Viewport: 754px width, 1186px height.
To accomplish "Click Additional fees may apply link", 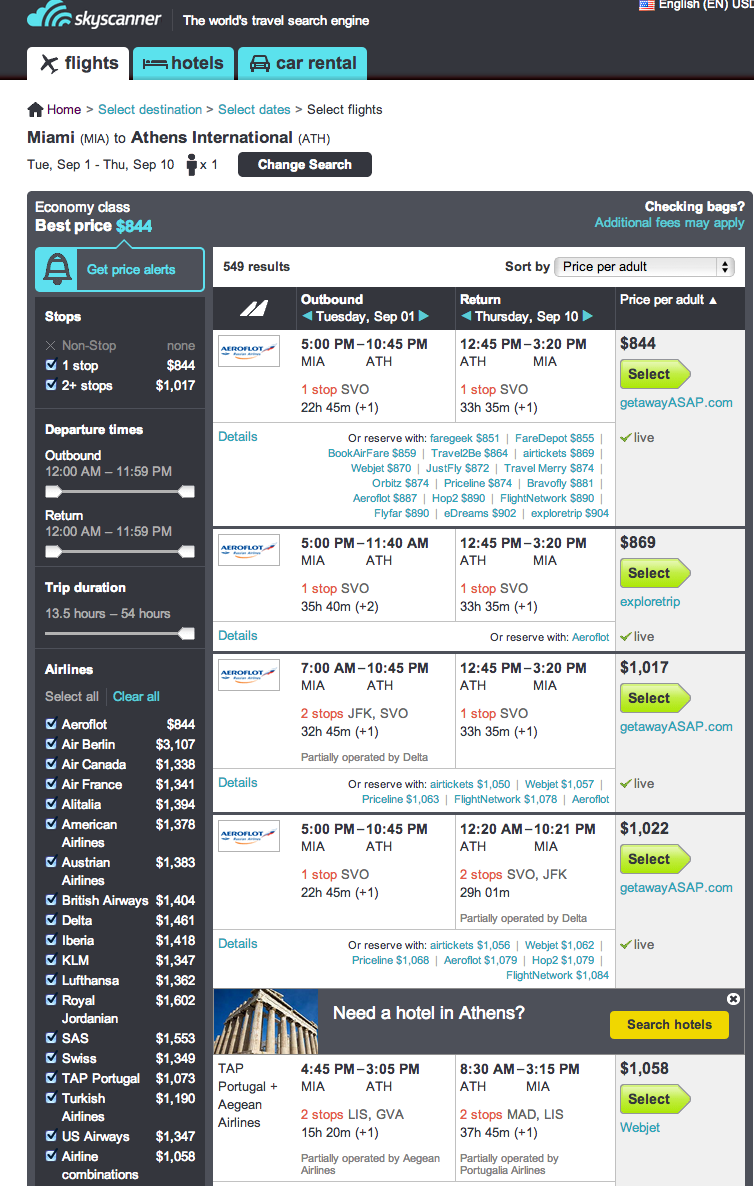I will tap(669, 222).
